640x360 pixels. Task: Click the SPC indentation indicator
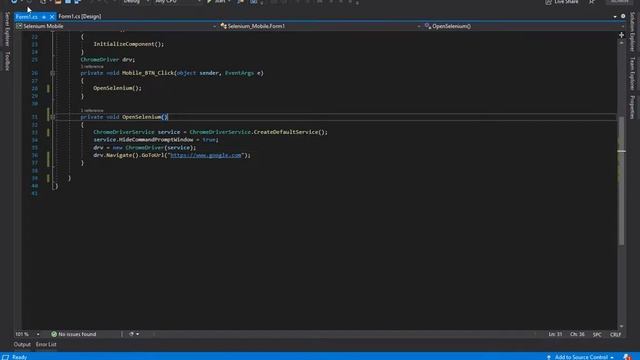click(x=597, y=335)
